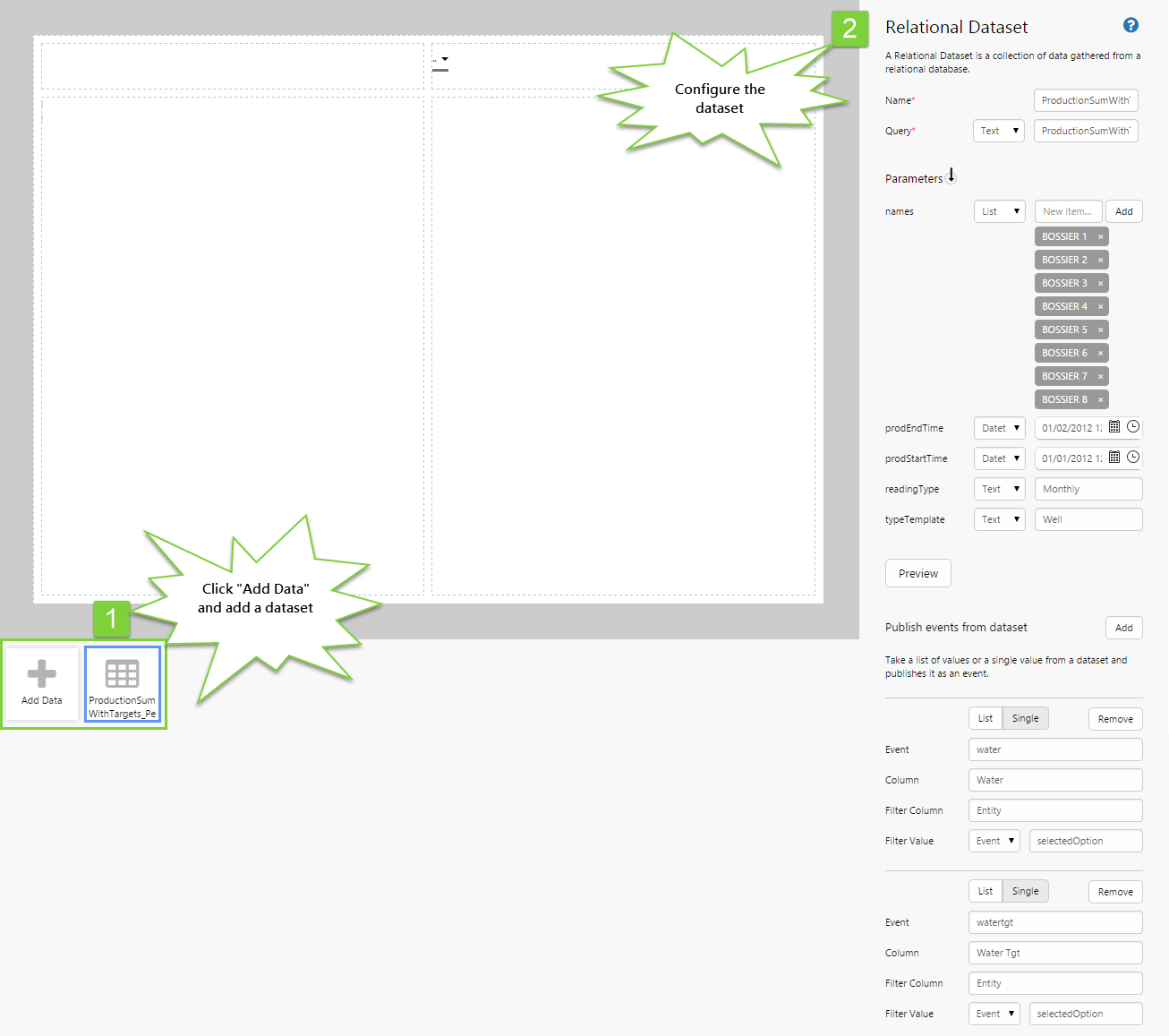Open the names parameter List dropdown
Screen dimensions: 1169x1036
tap(999, 212)
